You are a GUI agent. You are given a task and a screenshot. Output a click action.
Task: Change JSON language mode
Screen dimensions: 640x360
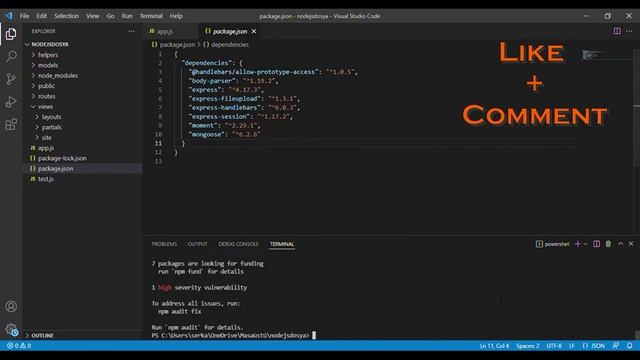(x=594, y=346)
